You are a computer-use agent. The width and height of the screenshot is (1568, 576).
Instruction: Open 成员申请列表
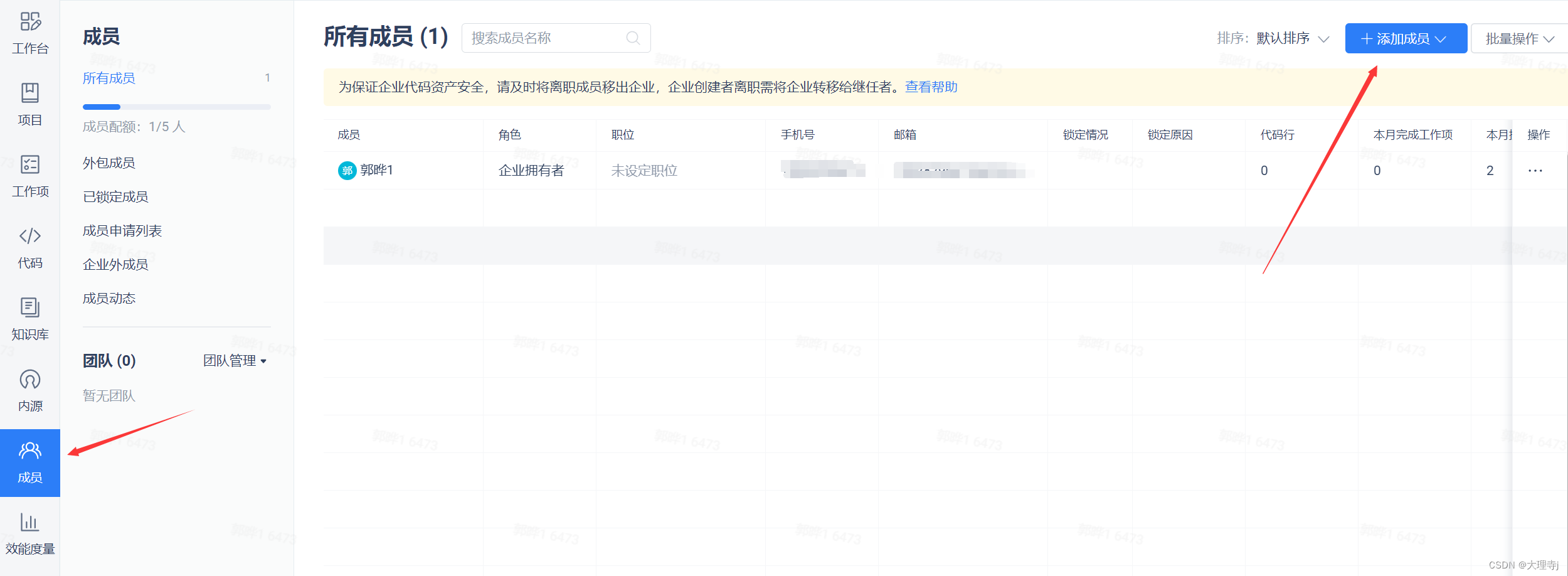(x=122, y=231)
